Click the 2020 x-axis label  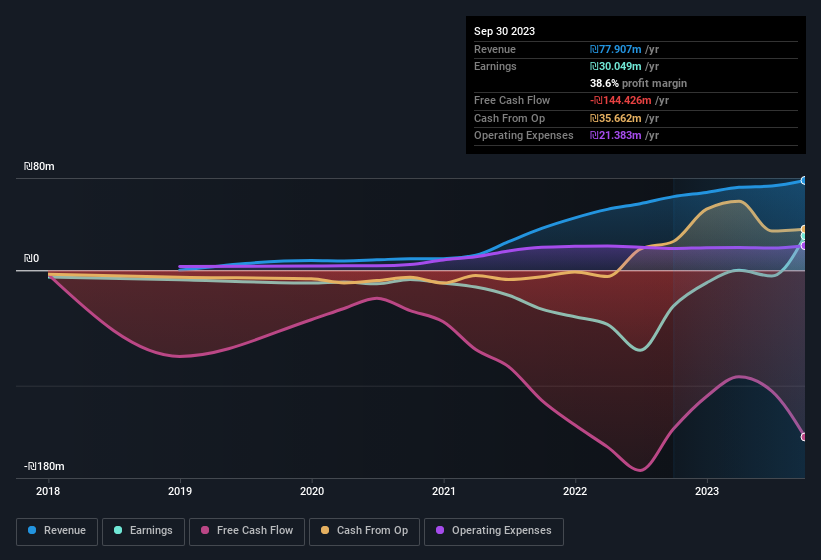click(312, 491)
